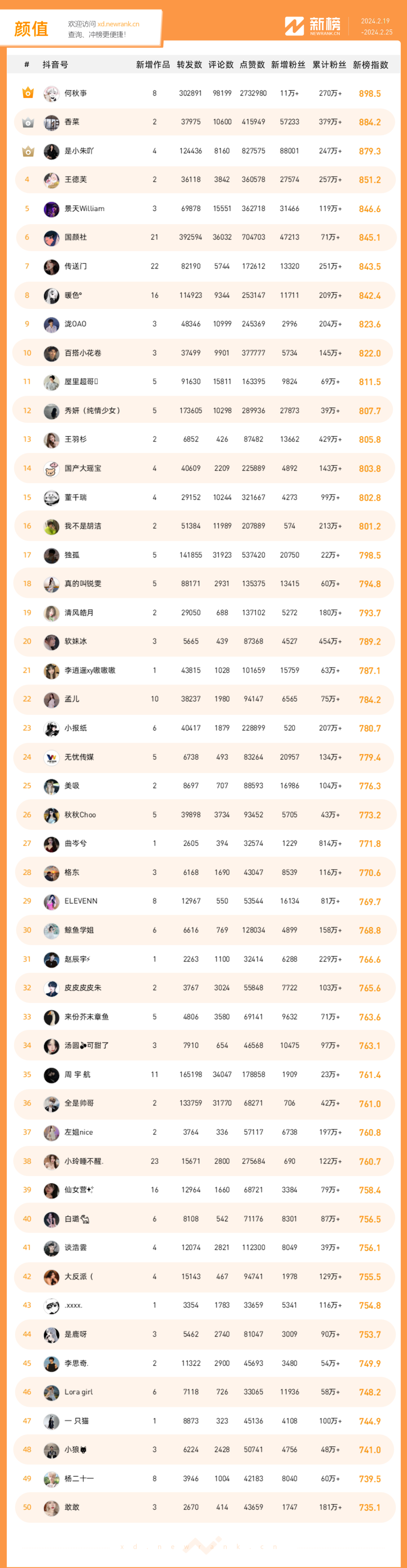Open 何秋事 avatar thumbnail
The image size is (407, 1568).
51,94
